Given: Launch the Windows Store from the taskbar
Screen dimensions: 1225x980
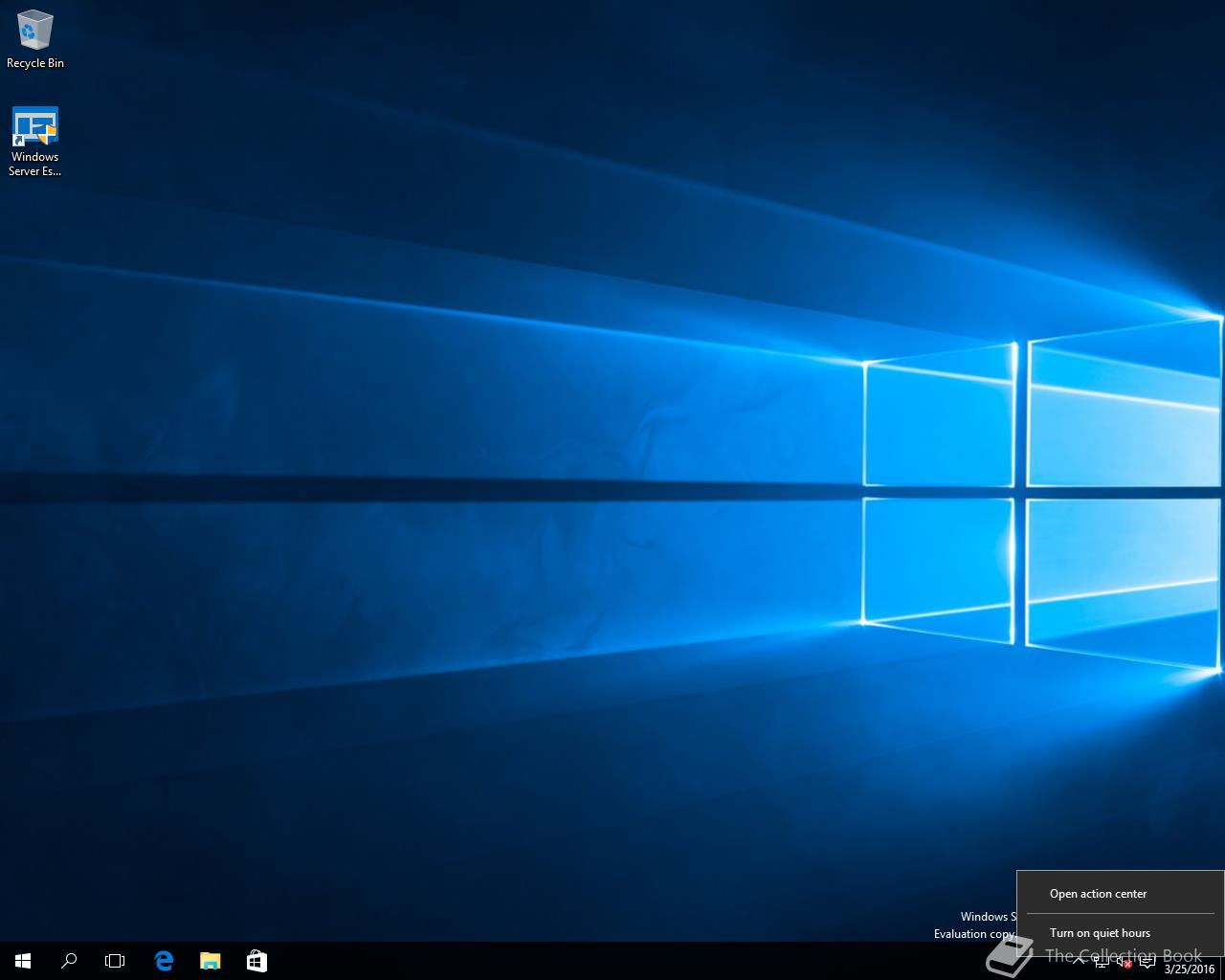Looking at the screenshot, I should pyautogui.click(x=256, y=960).
